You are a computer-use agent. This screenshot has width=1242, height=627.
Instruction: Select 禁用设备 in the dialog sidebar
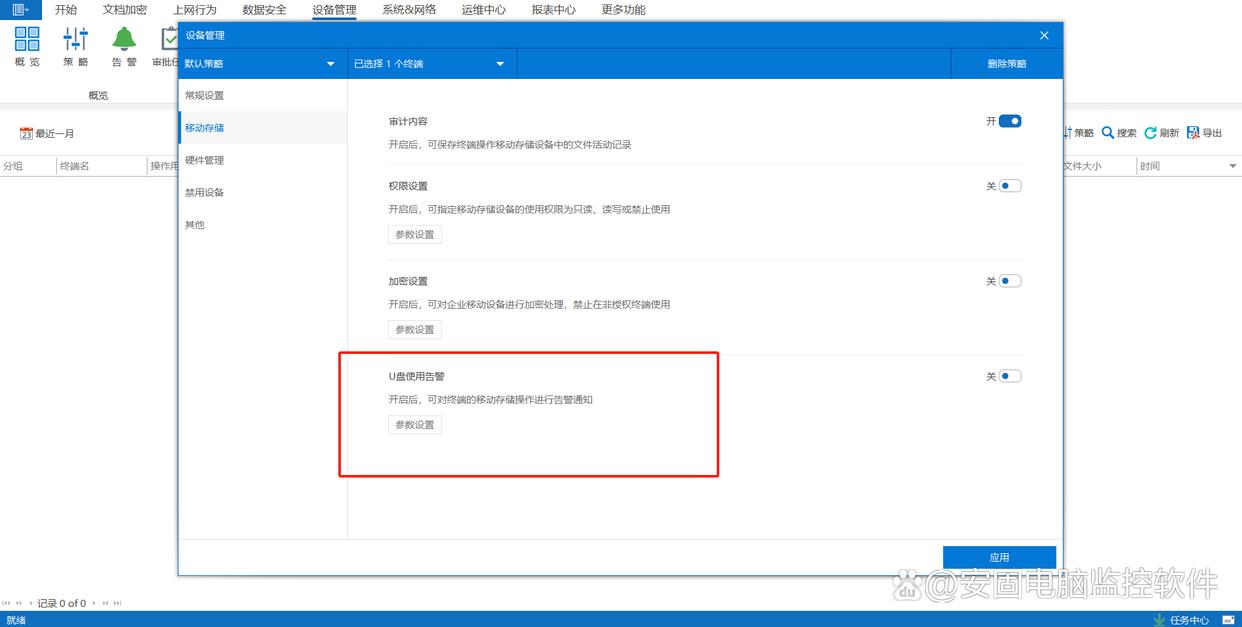click(263, 192)
